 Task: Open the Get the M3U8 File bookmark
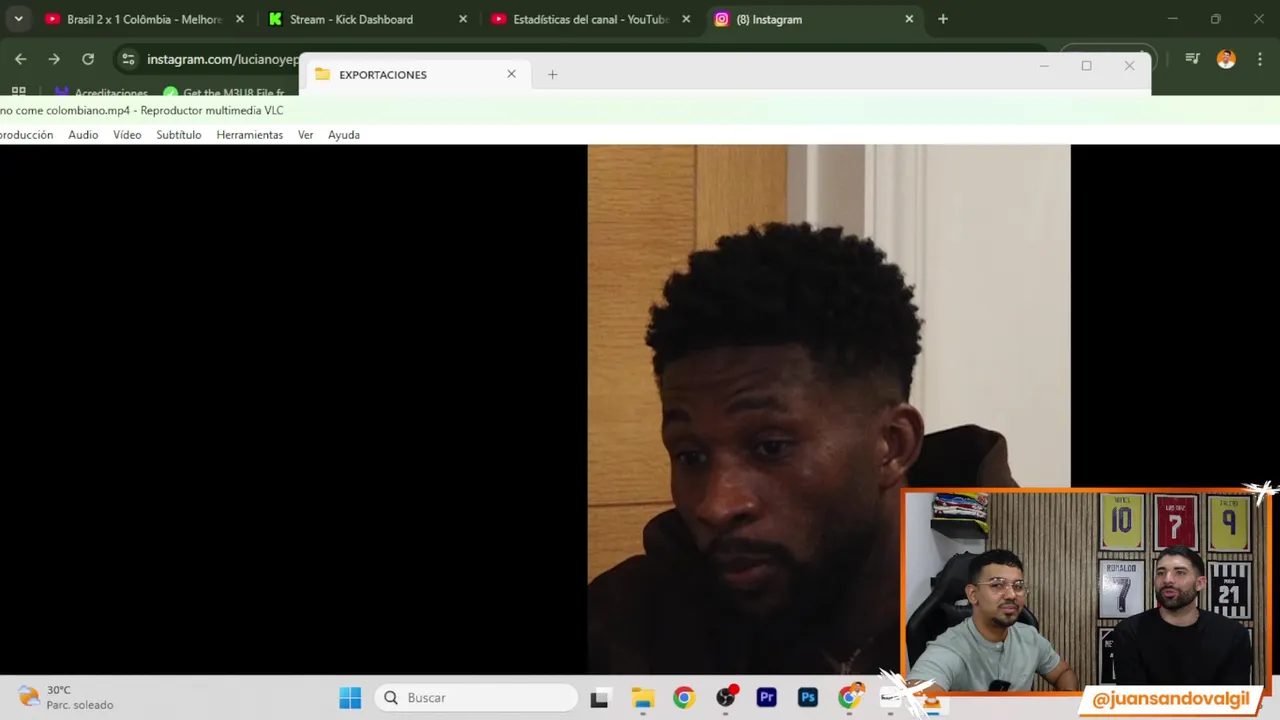point(224,93)
